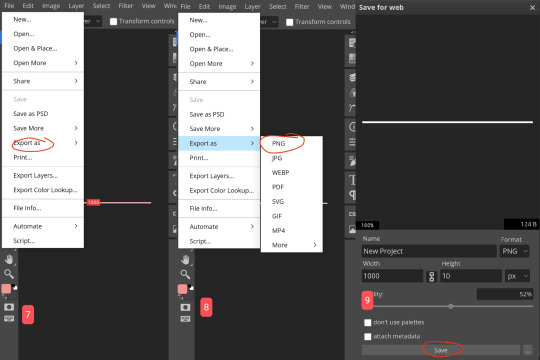The width and height of the screenshot is (540, 360).
Task: Choose Save as PSD in the left File menu
Action: click(43, 114)
